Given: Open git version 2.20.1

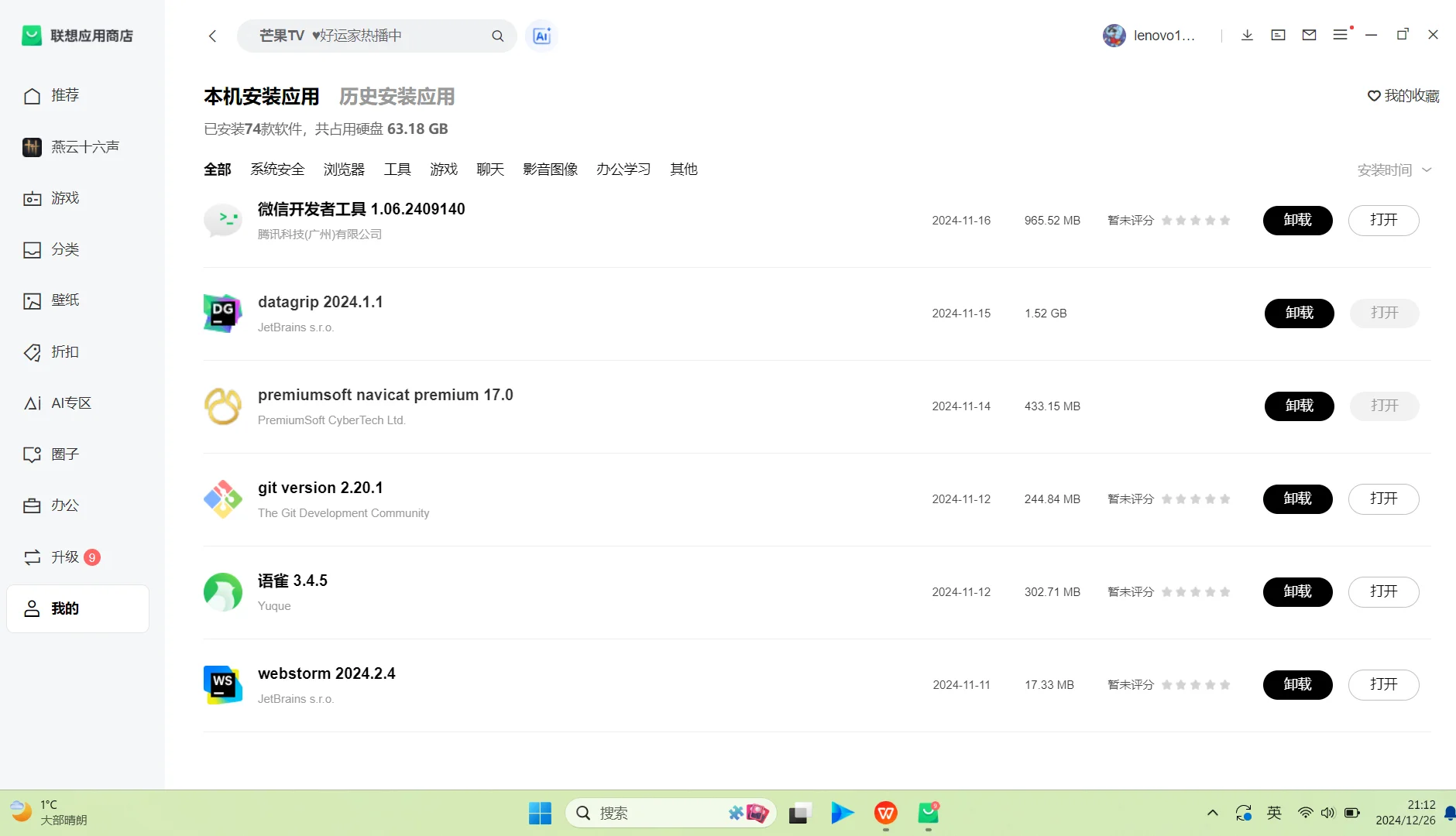Looking at the screenshot, I should 1384,499.
